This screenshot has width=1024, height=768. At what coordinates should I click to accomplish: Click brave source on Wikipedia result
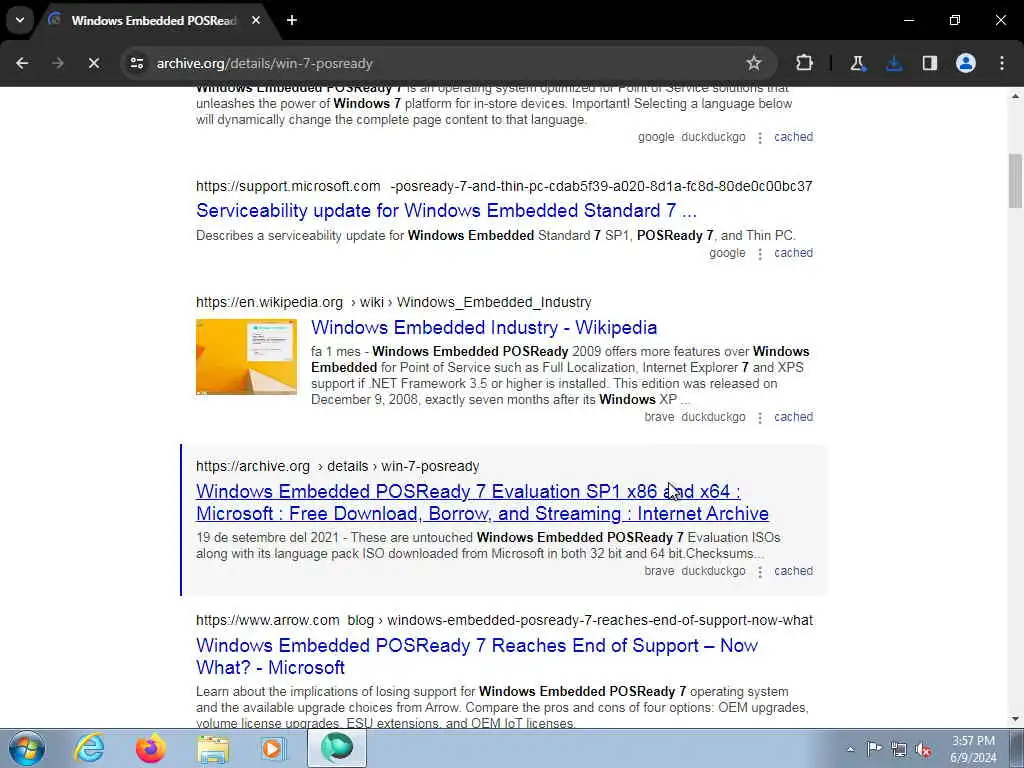[659, 417]
